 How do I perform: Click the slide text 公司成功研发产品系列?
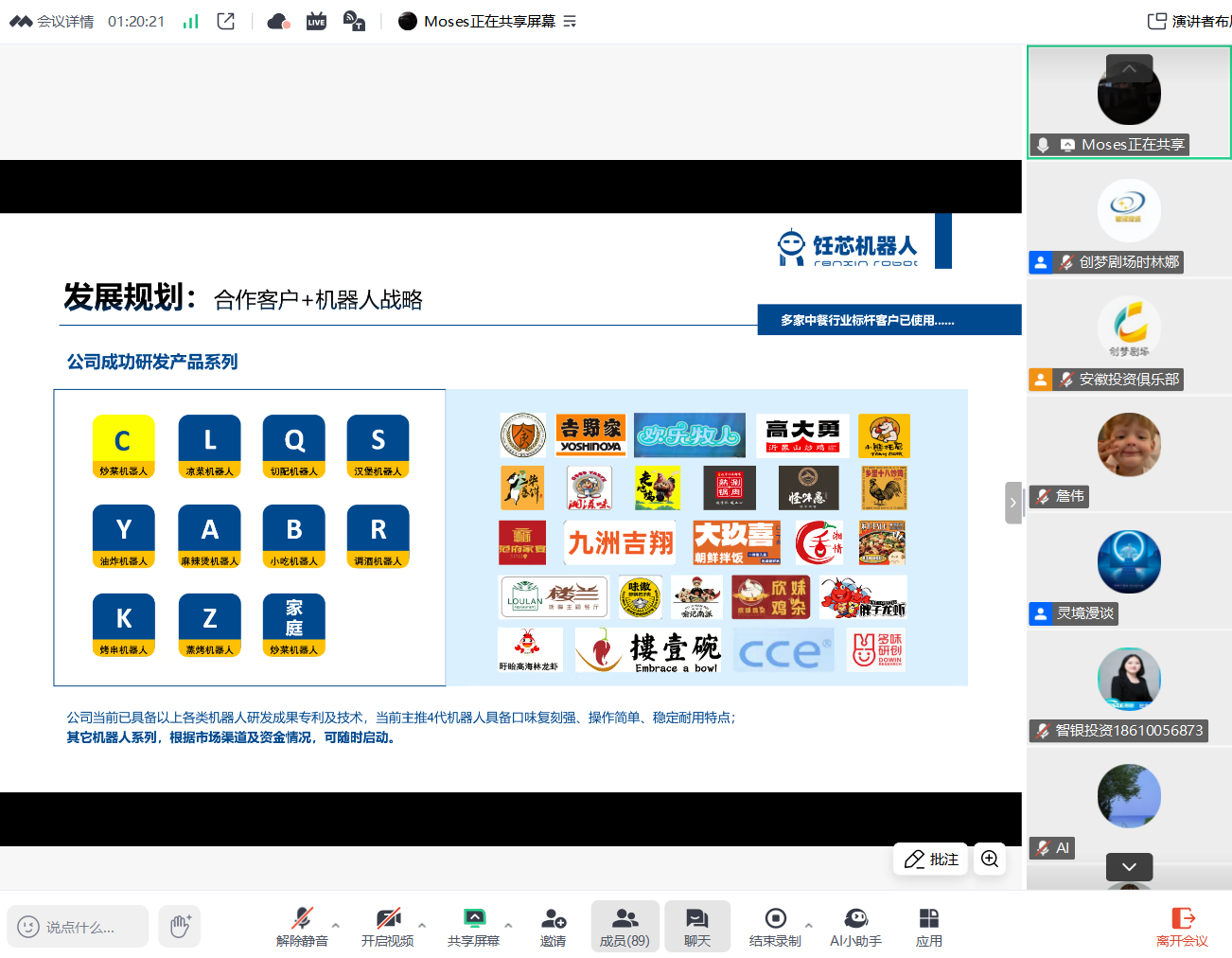(x=152, y=362)
